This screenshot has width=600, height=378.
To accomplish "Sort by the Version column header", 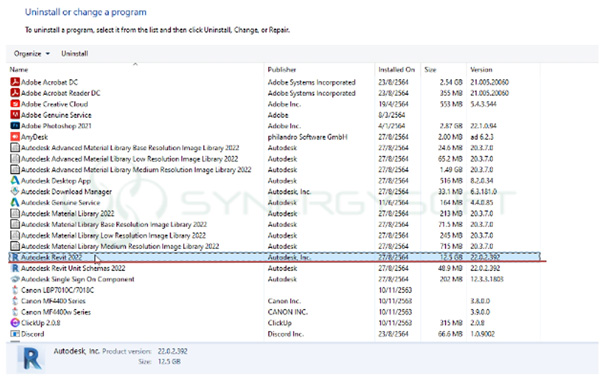I will tap(481, 70).
